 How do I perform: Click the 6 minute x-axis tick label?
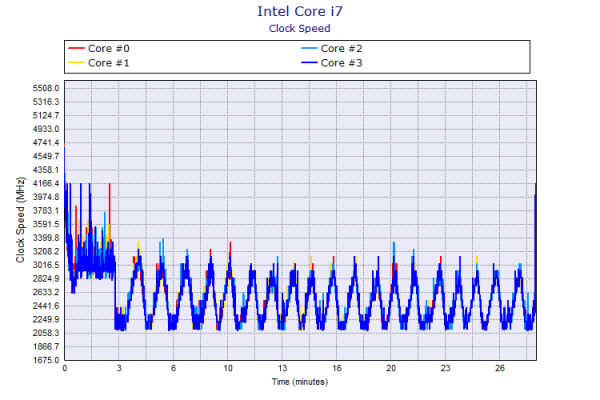[x=173, y=368]
